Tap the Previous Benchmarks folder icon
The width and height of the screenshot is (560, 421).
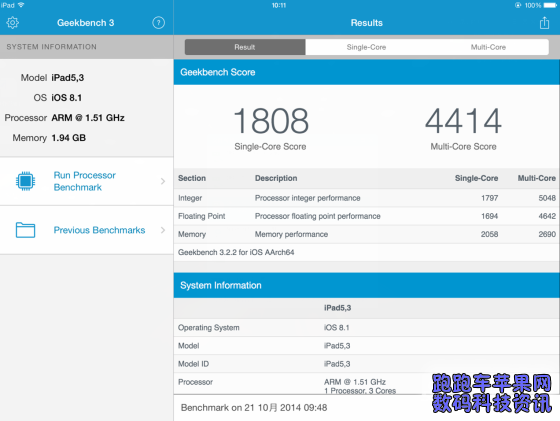[25, 230]
